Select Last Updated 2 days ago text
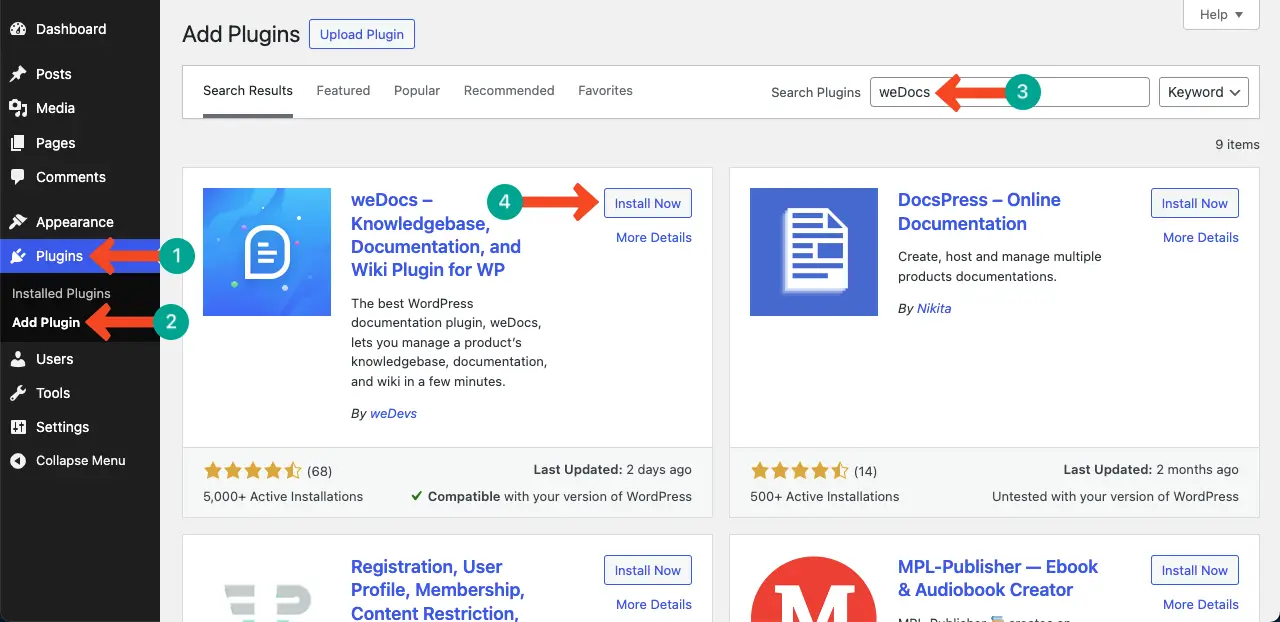Viewport: 1280px width, 622px height. click(612, 470)
